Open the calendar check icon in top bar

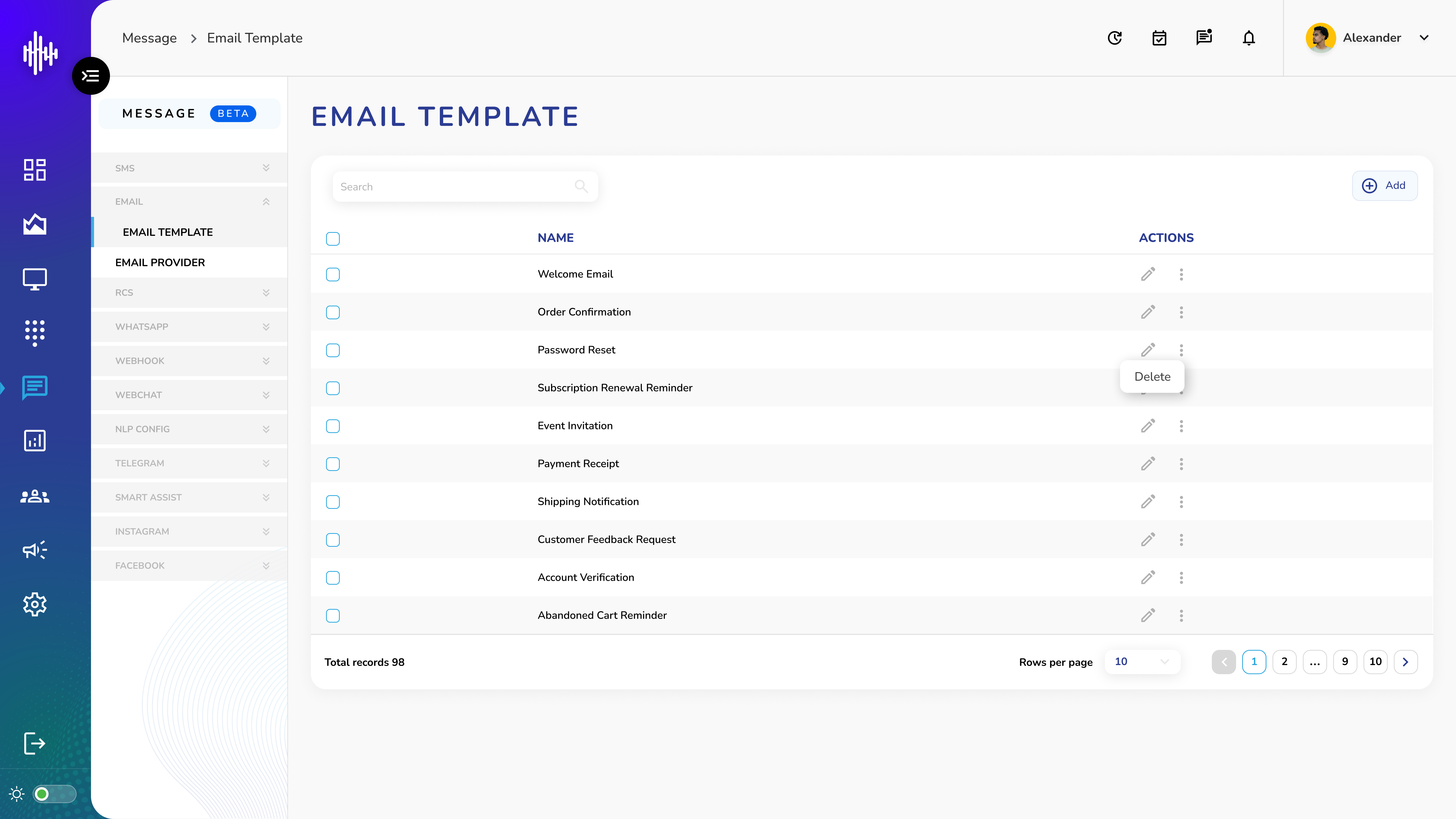(1159, 38)
